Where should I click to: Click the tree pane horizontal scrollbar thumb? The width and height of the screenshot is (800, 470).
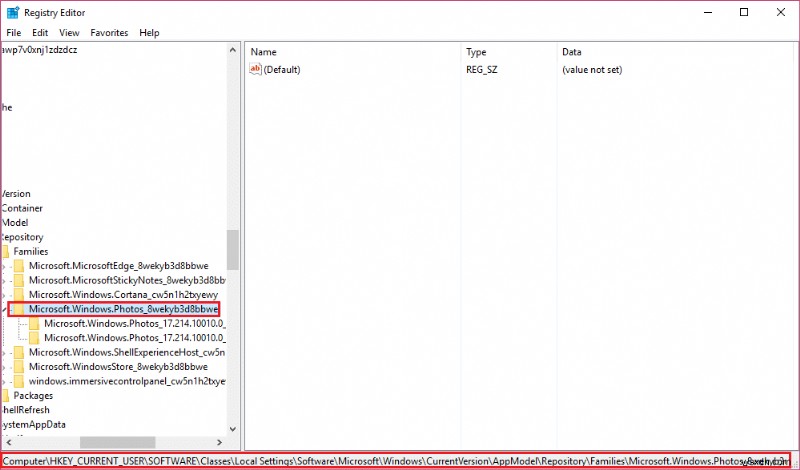pyautogui.click(x=117, y=442)
